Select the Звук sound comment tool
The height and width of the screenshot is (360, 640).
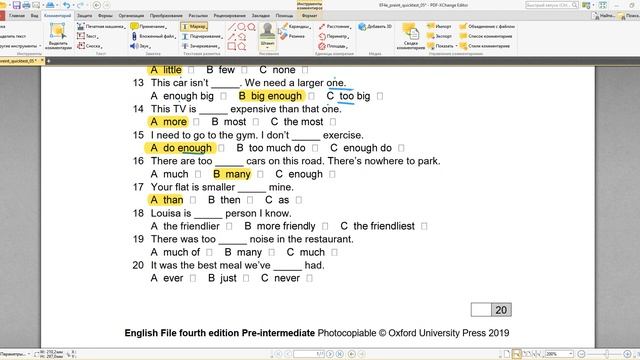tap(140, 46)
